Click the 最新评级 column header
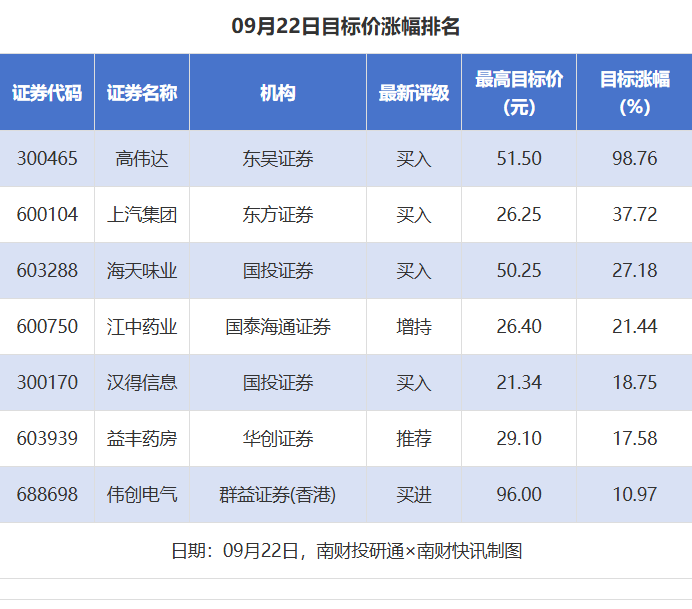The image size is (692, 609). [x=413, y=93]
